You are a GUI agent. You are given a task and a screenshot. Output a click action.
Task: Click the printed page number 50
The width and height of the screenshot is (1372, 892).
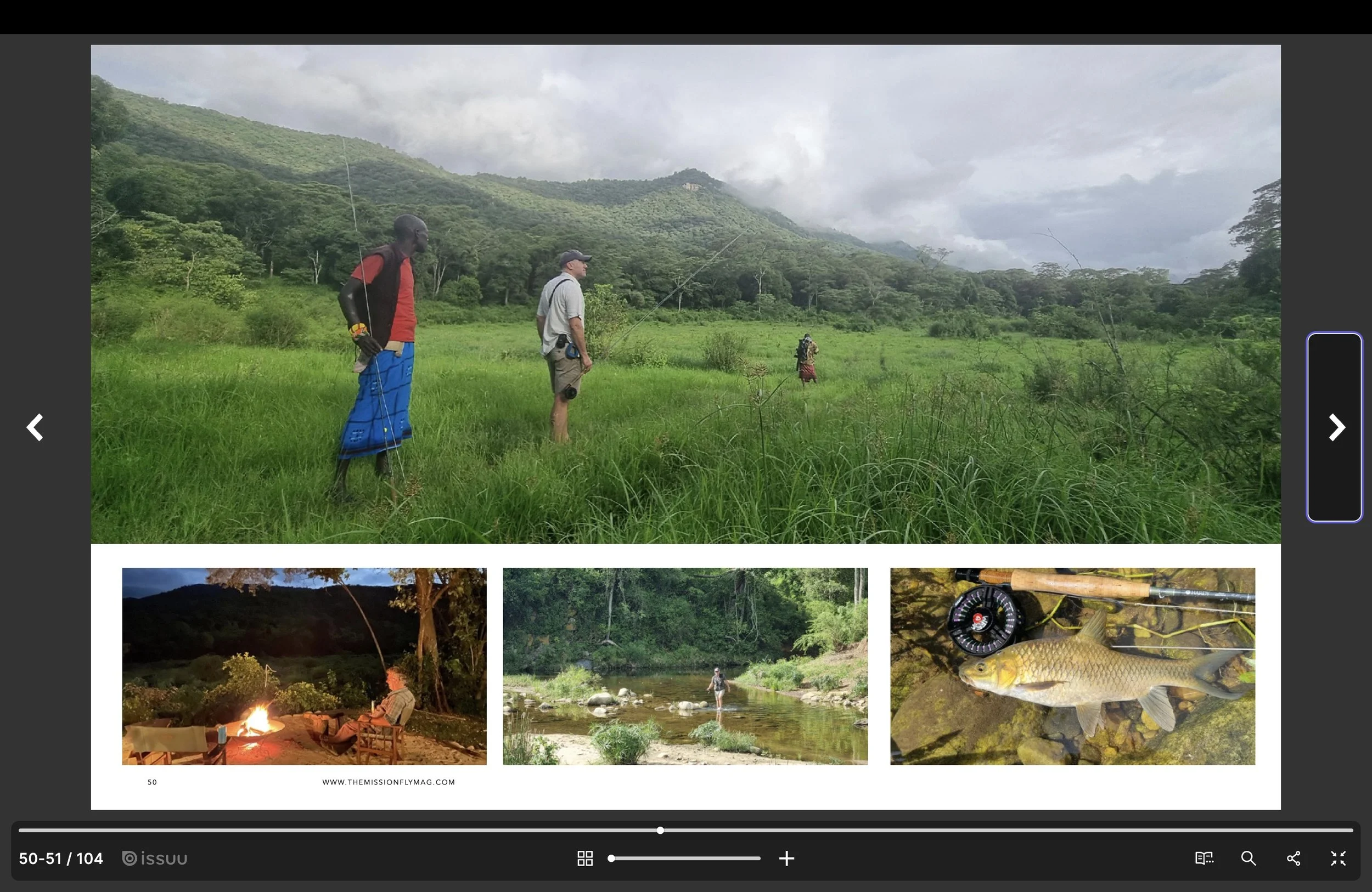[x=152, y=782]
